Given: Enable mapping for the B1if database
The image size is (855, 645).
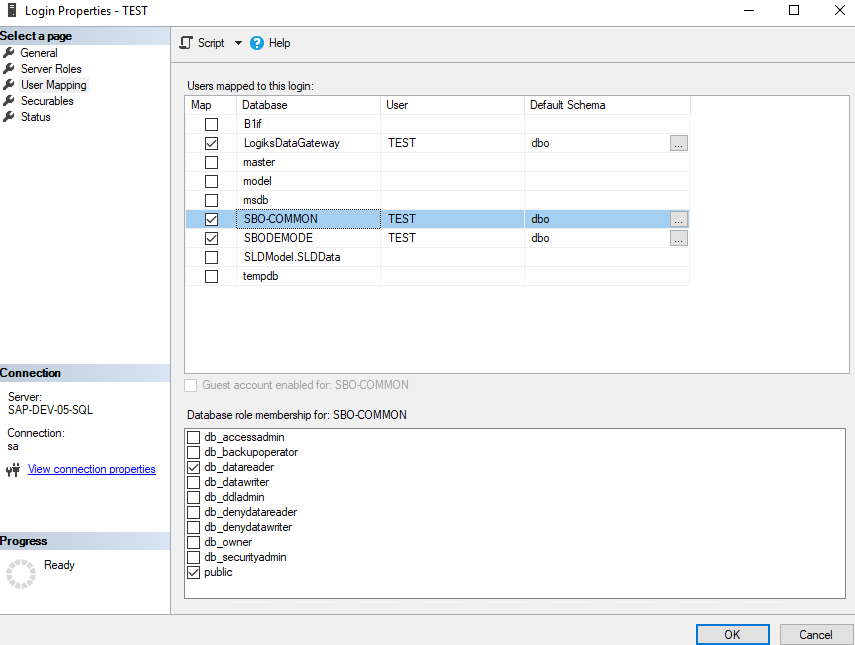Looking at the screenshot, I should (211, 125).
